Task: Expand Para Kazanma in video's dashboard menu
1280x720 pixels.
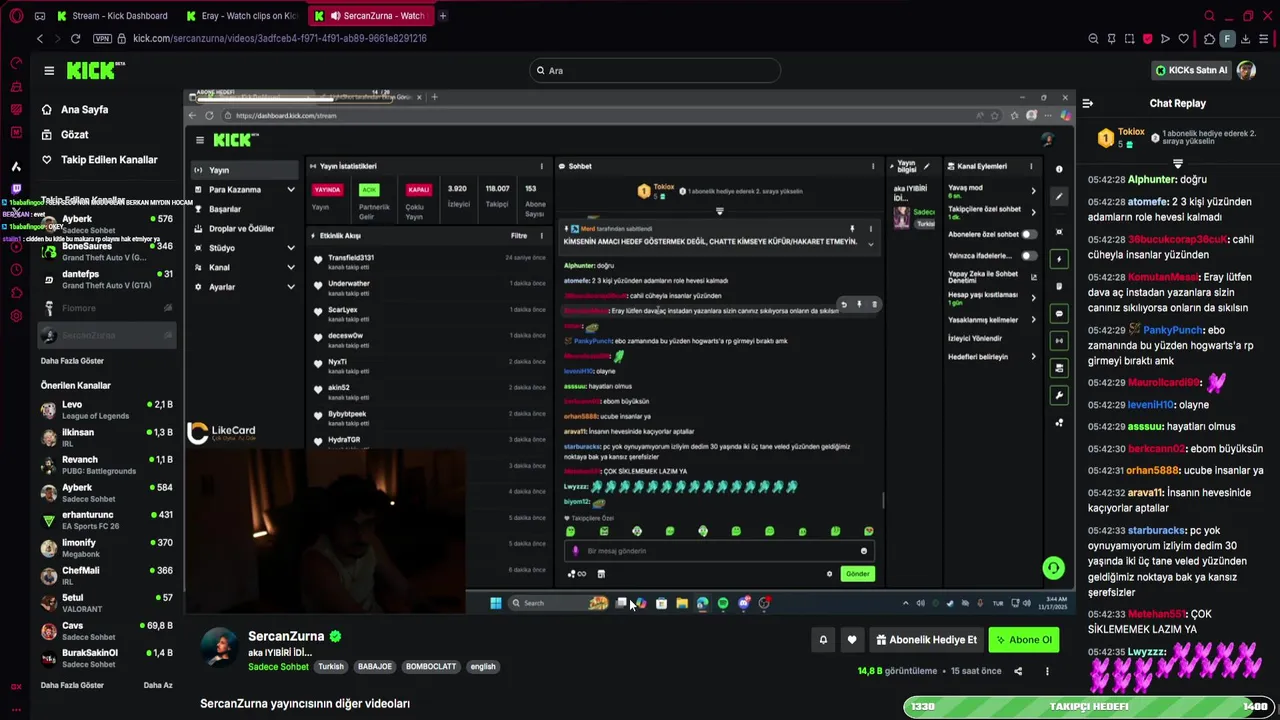Action: coord(291,190)
